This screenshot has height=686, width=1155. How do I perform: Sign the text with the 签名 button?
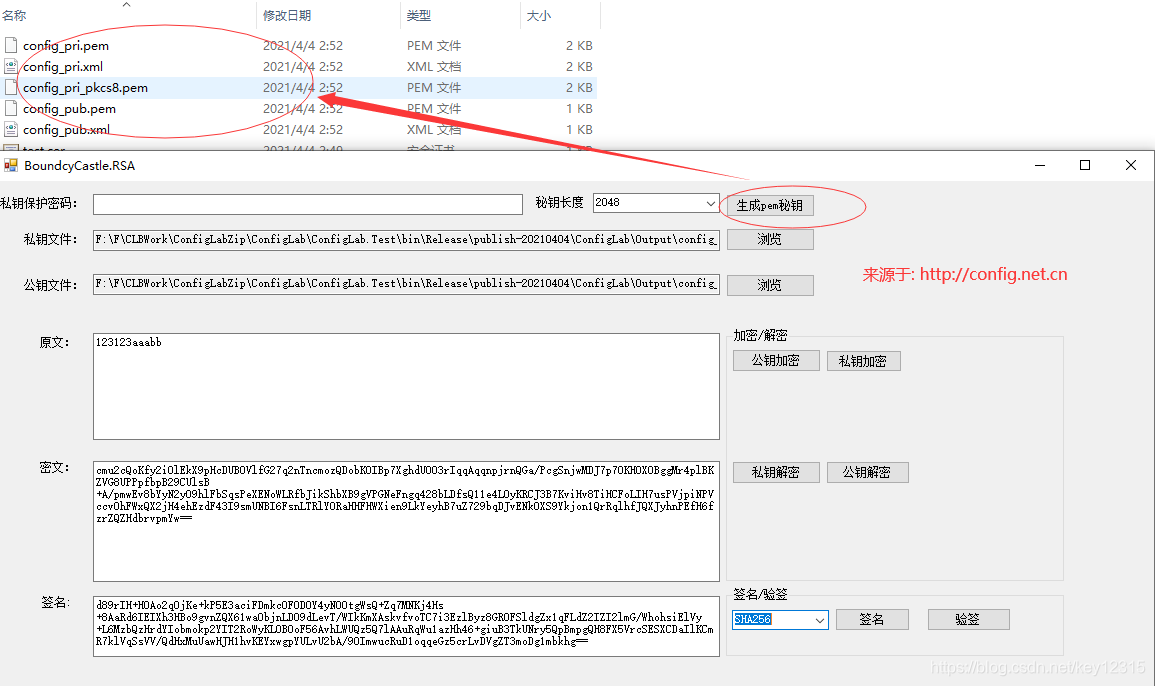coord(871,619)
